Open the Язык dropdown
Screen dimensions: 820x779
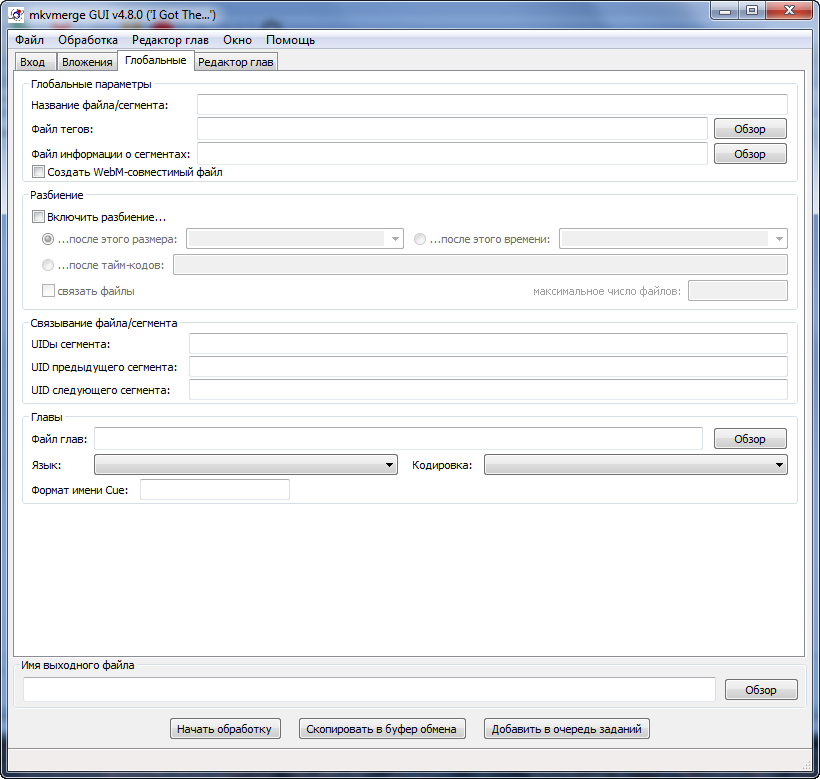click(246, 464)
